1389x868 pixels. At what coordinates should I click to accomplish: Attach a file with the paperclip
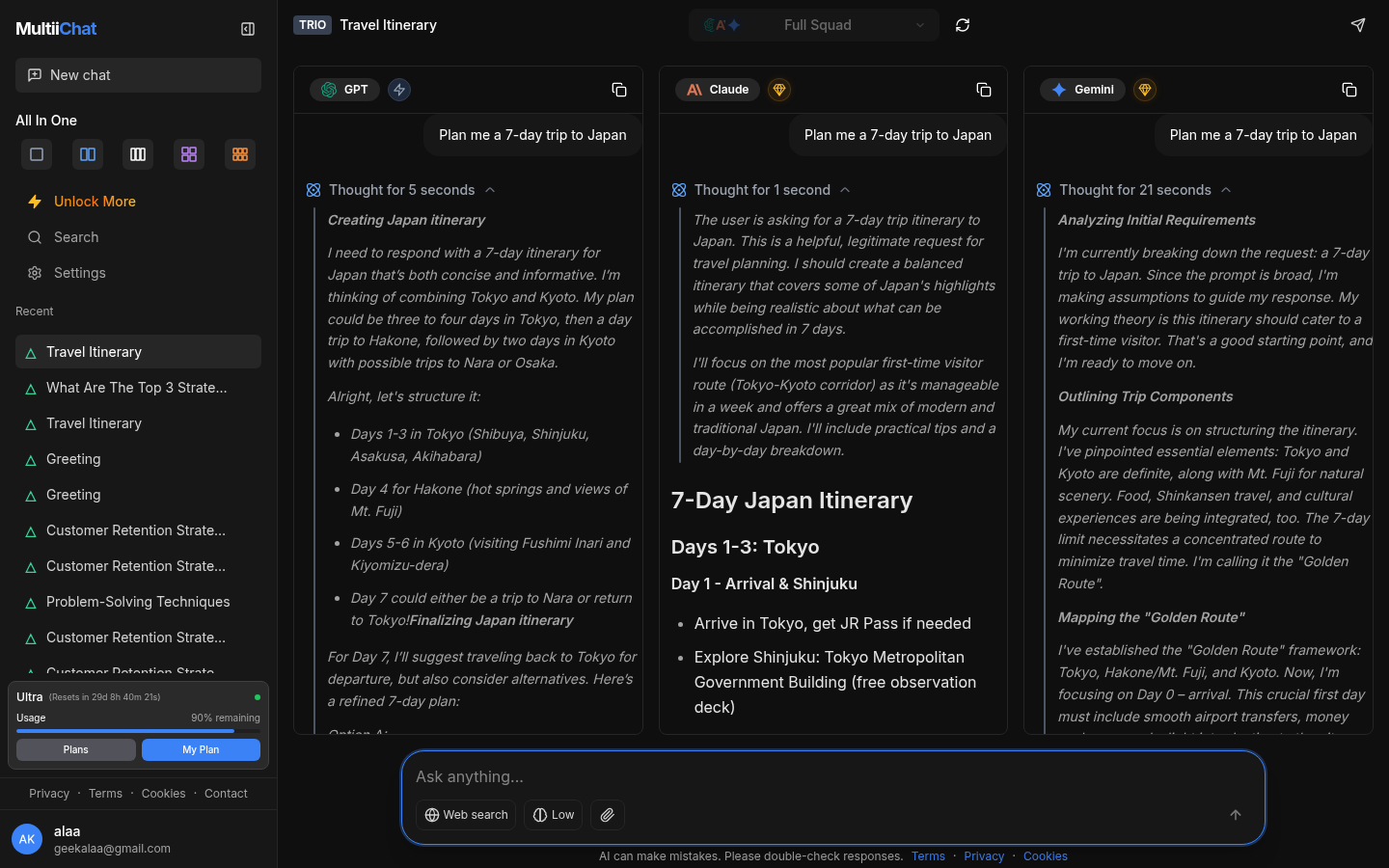pyautogui.click(x=608, y=815)
